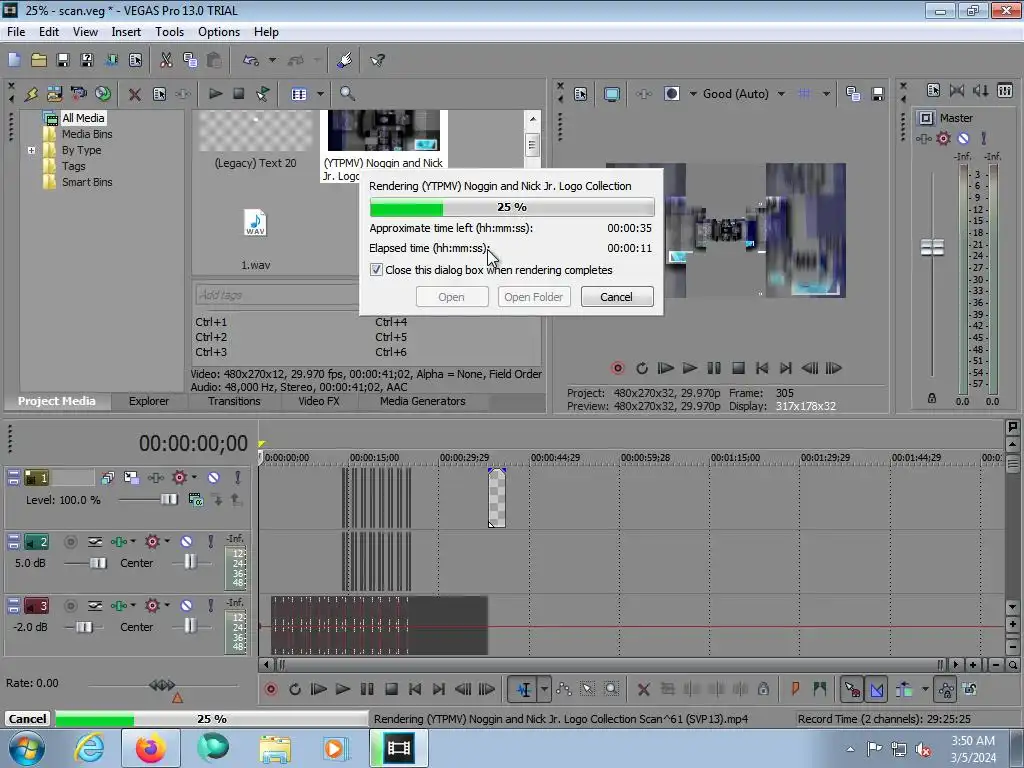This screenshot has width=1024, height=768.
Task: Select the 1.wav media thumbnail
Action: click(x=255, y=223)
